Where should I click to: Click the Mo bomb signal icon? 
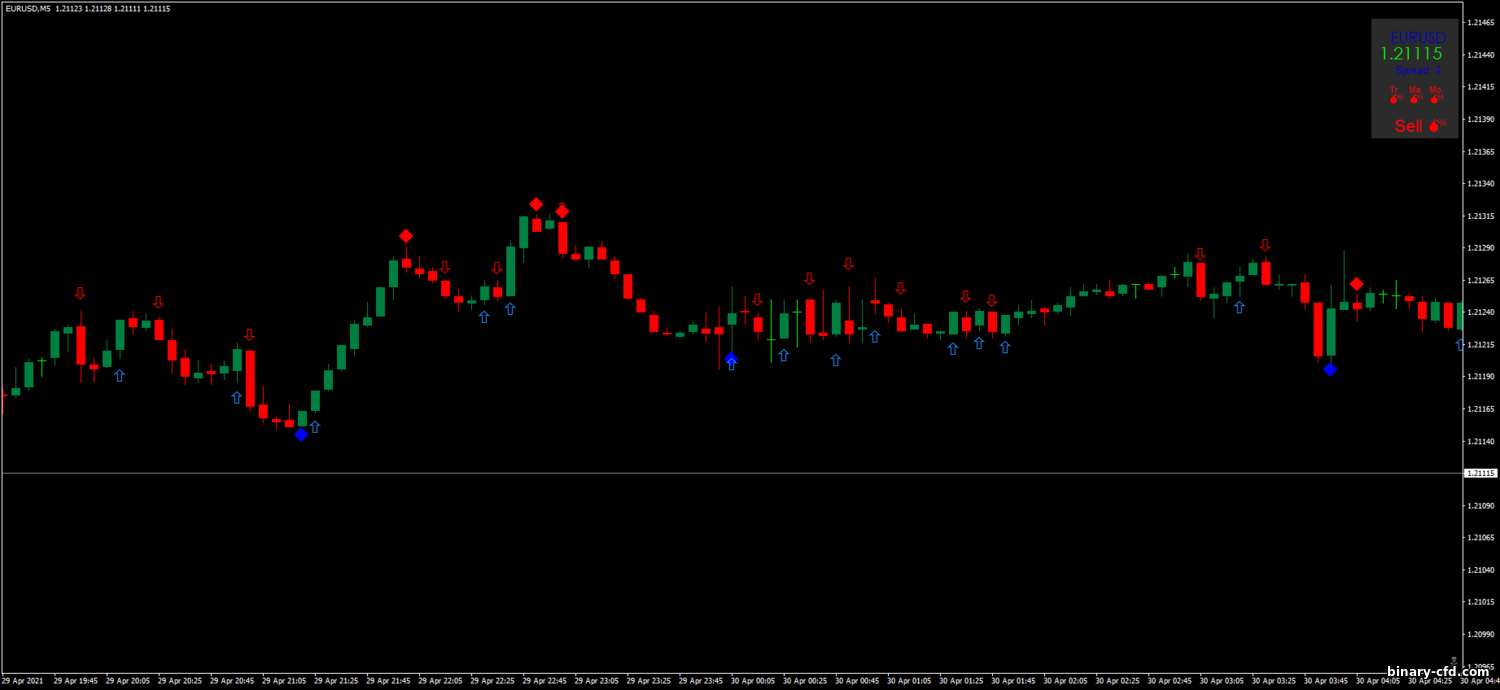(1437, 98)
